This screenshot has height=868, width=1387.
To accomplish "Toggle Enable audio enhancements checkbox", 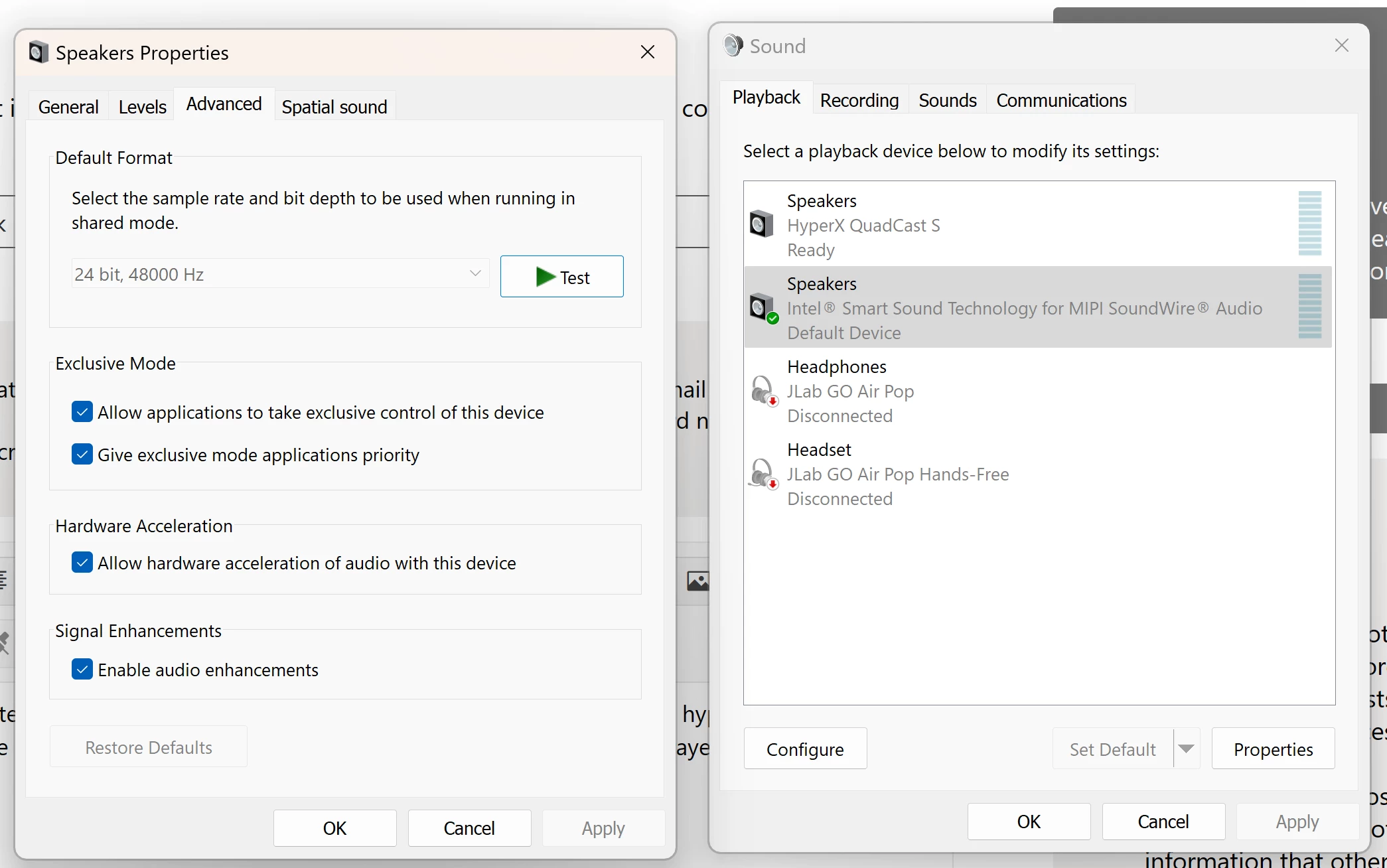I will coord(82,669).
